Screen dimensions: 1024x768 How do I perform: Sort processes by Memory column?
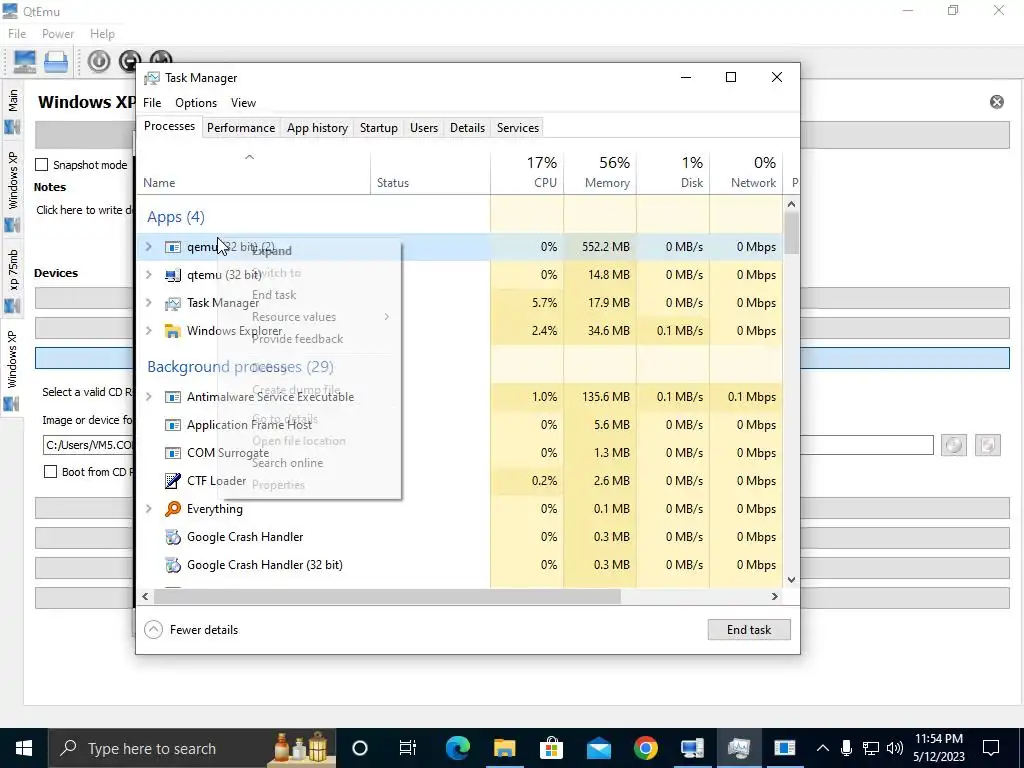coord(600,172)
